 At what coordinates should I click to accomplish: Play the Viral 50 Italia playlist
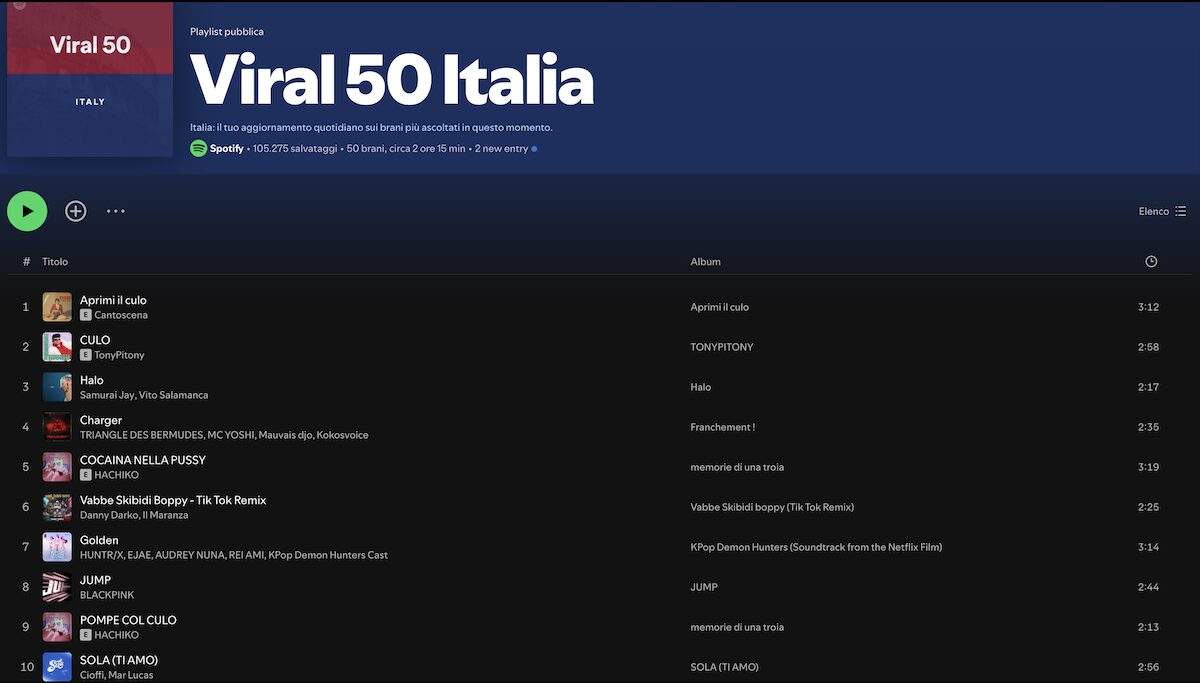(27, 210)
